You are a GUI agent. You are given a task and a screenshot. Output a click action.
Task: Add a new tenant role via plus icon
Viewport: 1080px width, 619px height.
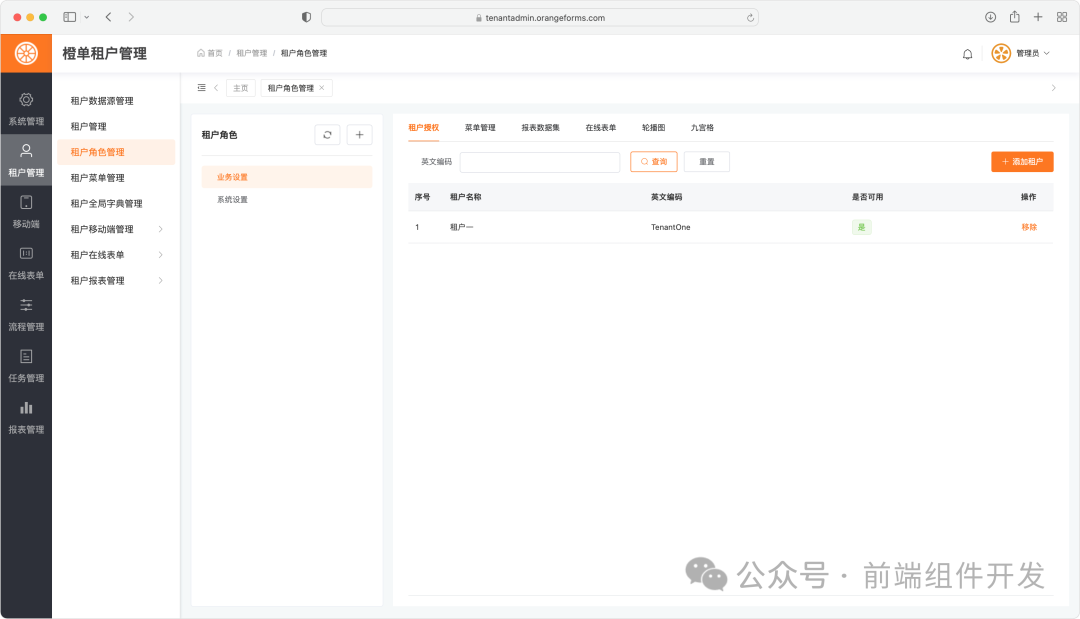pos(359,134)
